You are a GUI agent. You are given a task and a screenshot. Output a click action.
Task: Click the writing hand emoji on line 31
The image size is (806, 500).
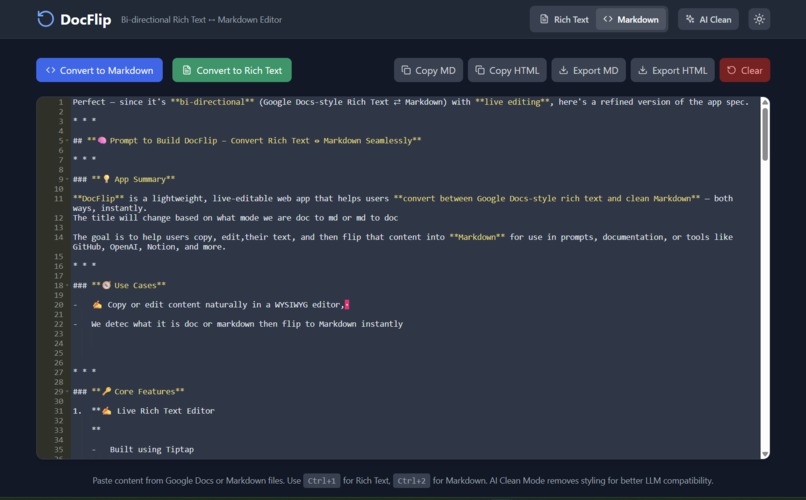[x=106, y=411]
